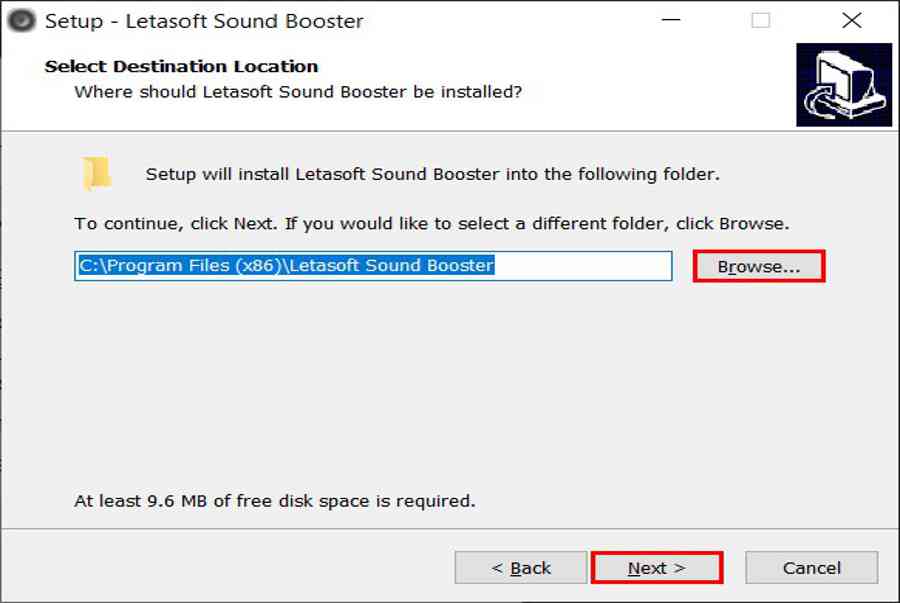Click the yellow folder icon
900x603 pixels.
tap(96, 173)
